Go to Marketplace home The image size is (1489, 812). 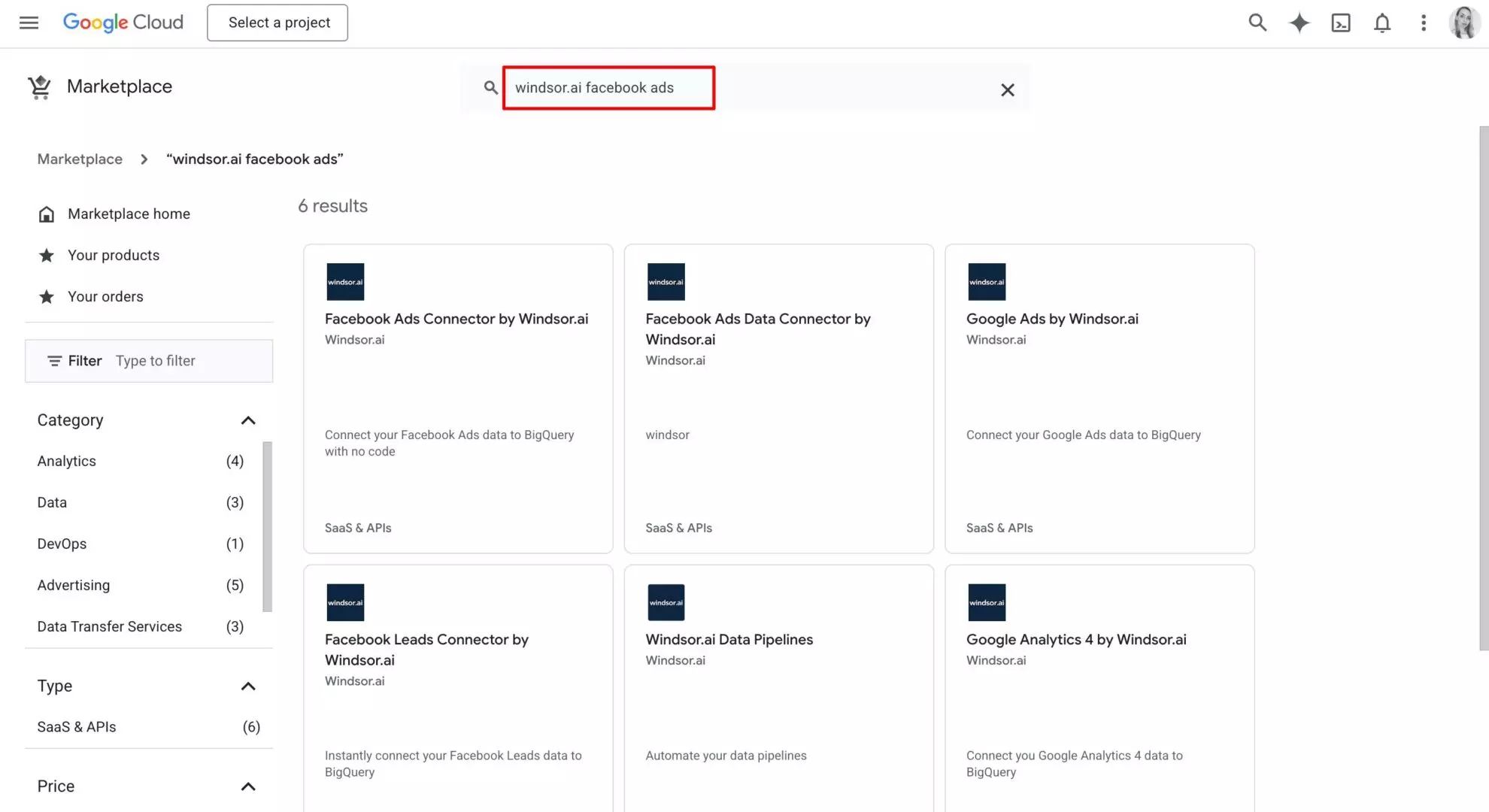point(129,214)
